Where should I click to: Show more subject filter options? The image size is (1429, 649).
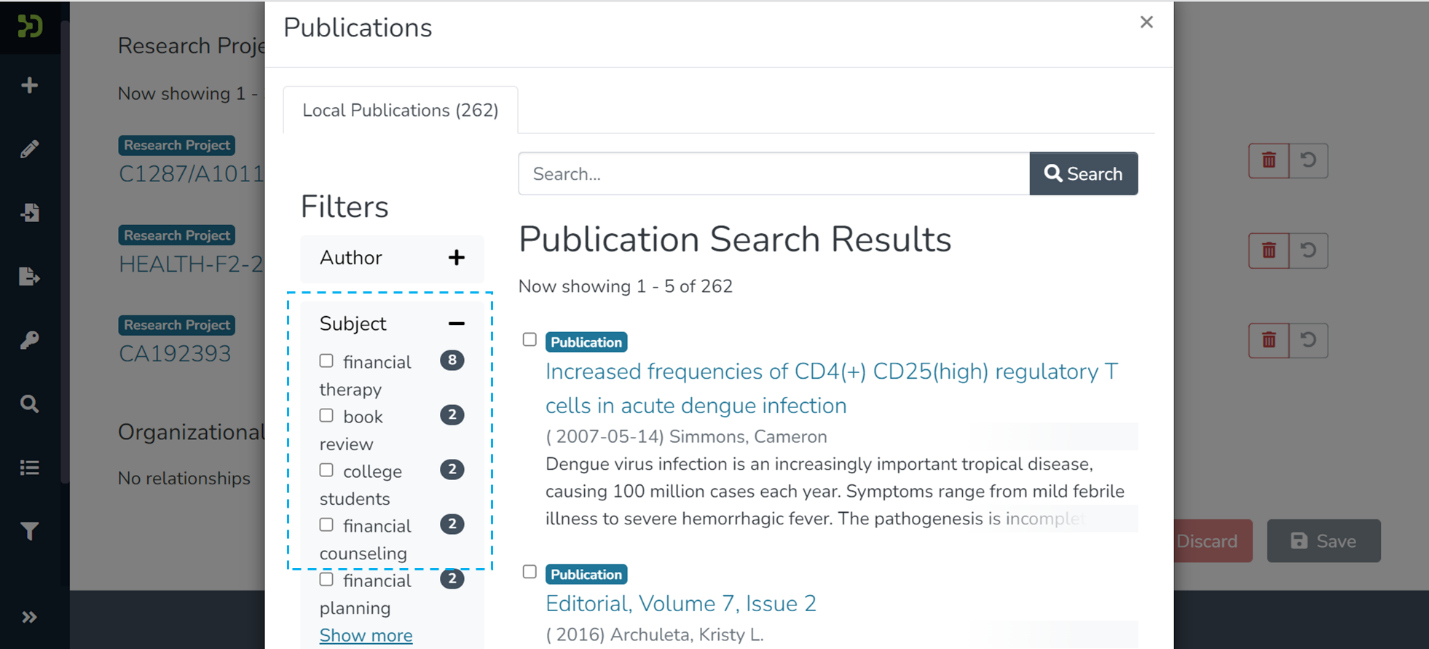[365, 635]
